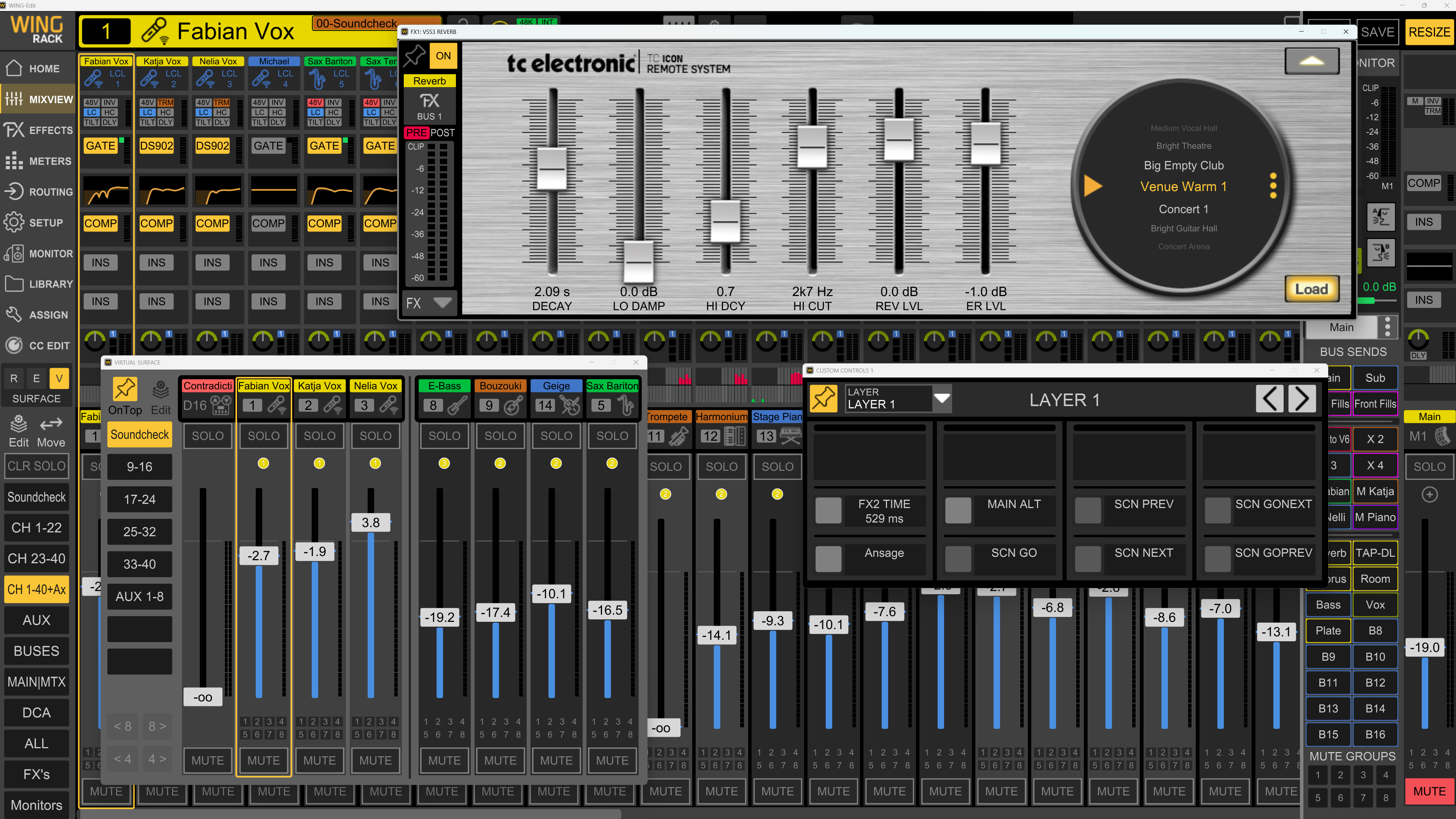Page layers forward with 8 > button
The image size is (1456, 819).
pos(156,726)
